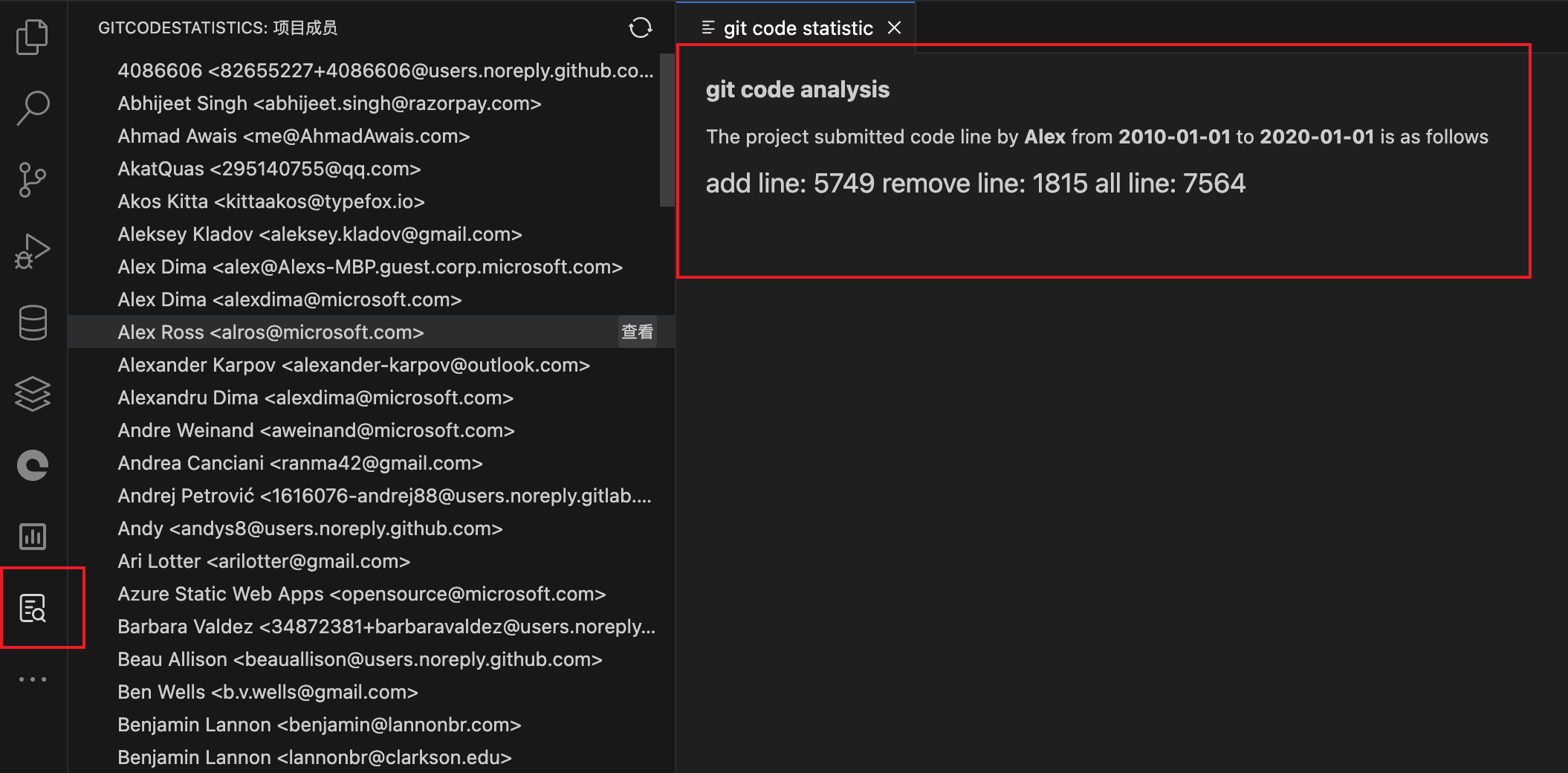Open the Search view
The width and height of the screenshot is (1568, 773).
coord(32,108)
